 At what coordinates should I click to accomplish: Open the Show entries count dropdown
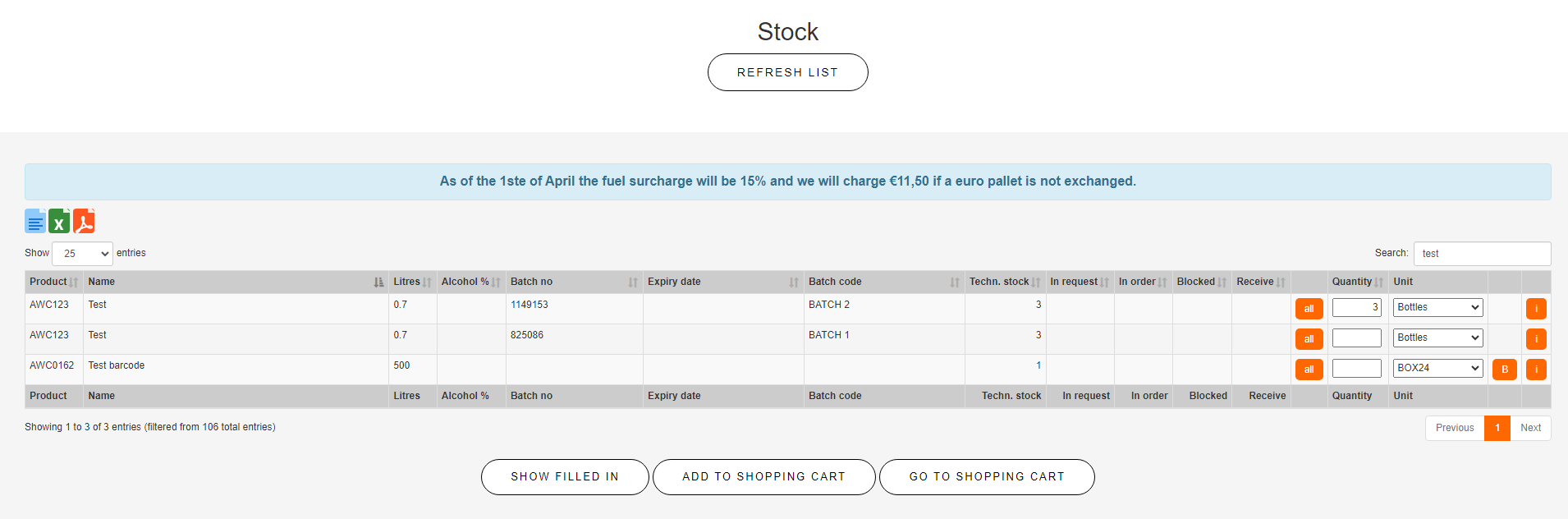pyautogui.click(x=82, y=254)
